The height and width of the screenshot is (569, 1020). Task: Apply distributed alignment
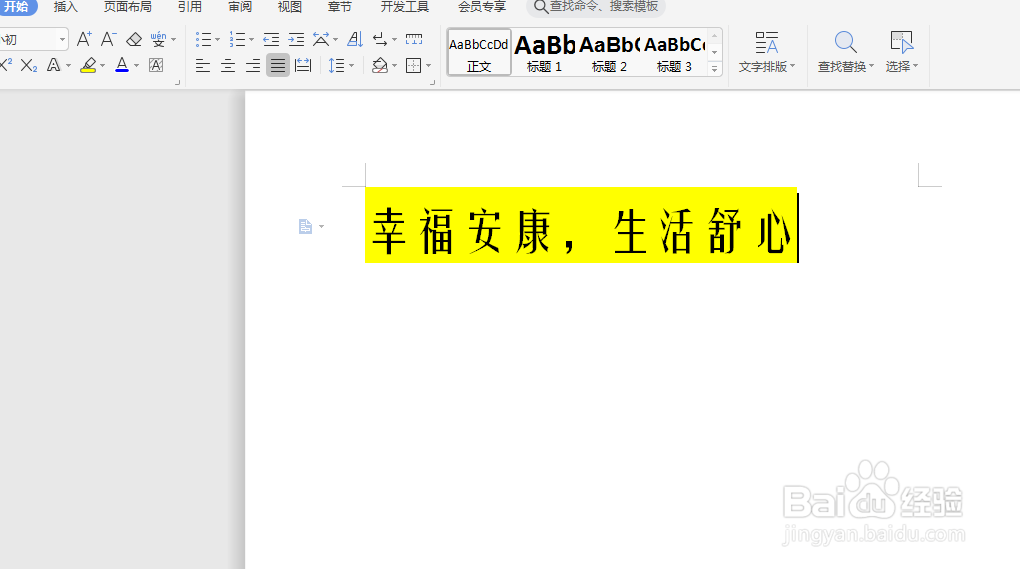(303, 66)
